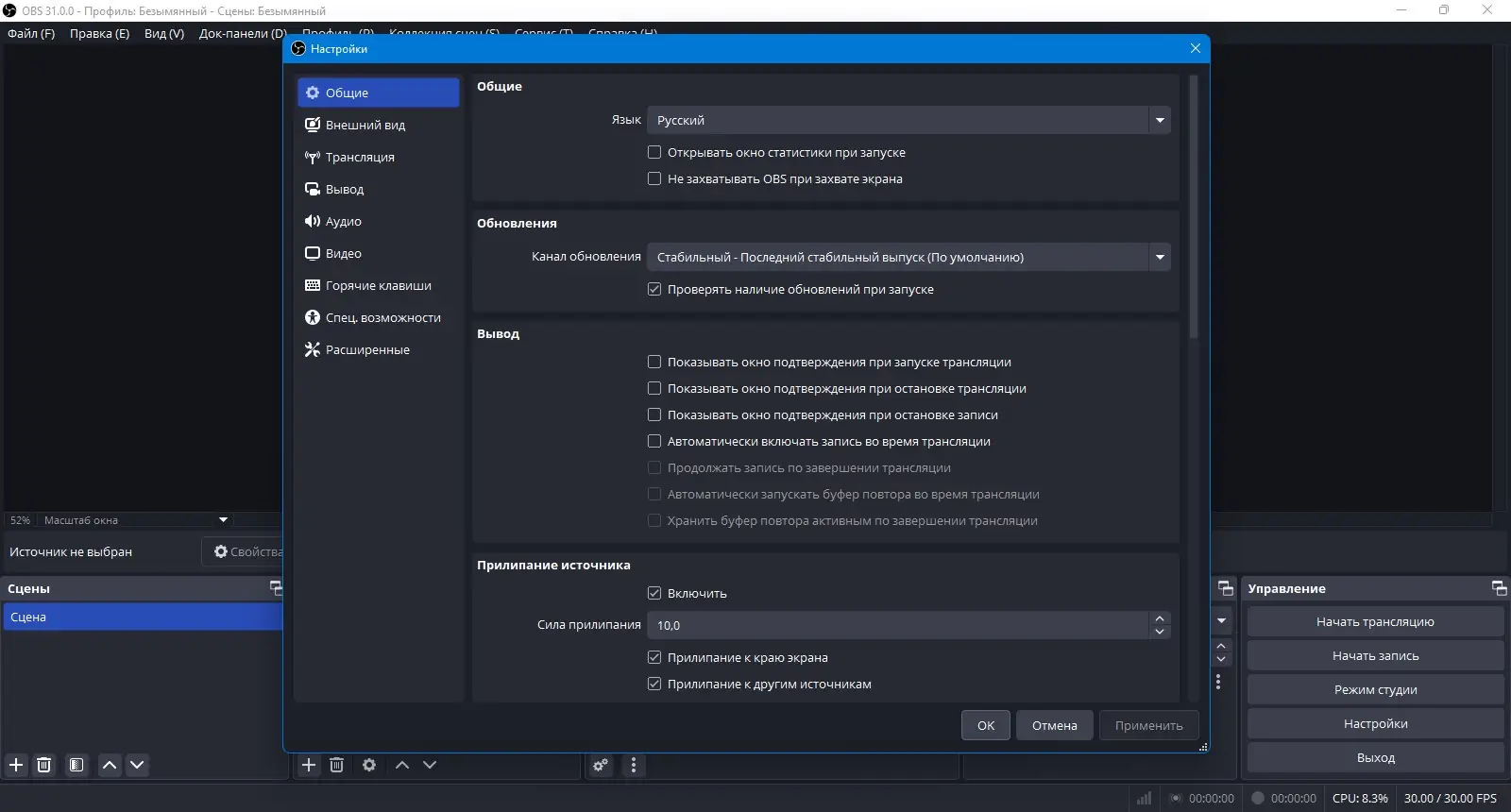Click the Отмена button
Image resolution: width=1511 pixels, height=812 pixels.
coord(1054,725)
